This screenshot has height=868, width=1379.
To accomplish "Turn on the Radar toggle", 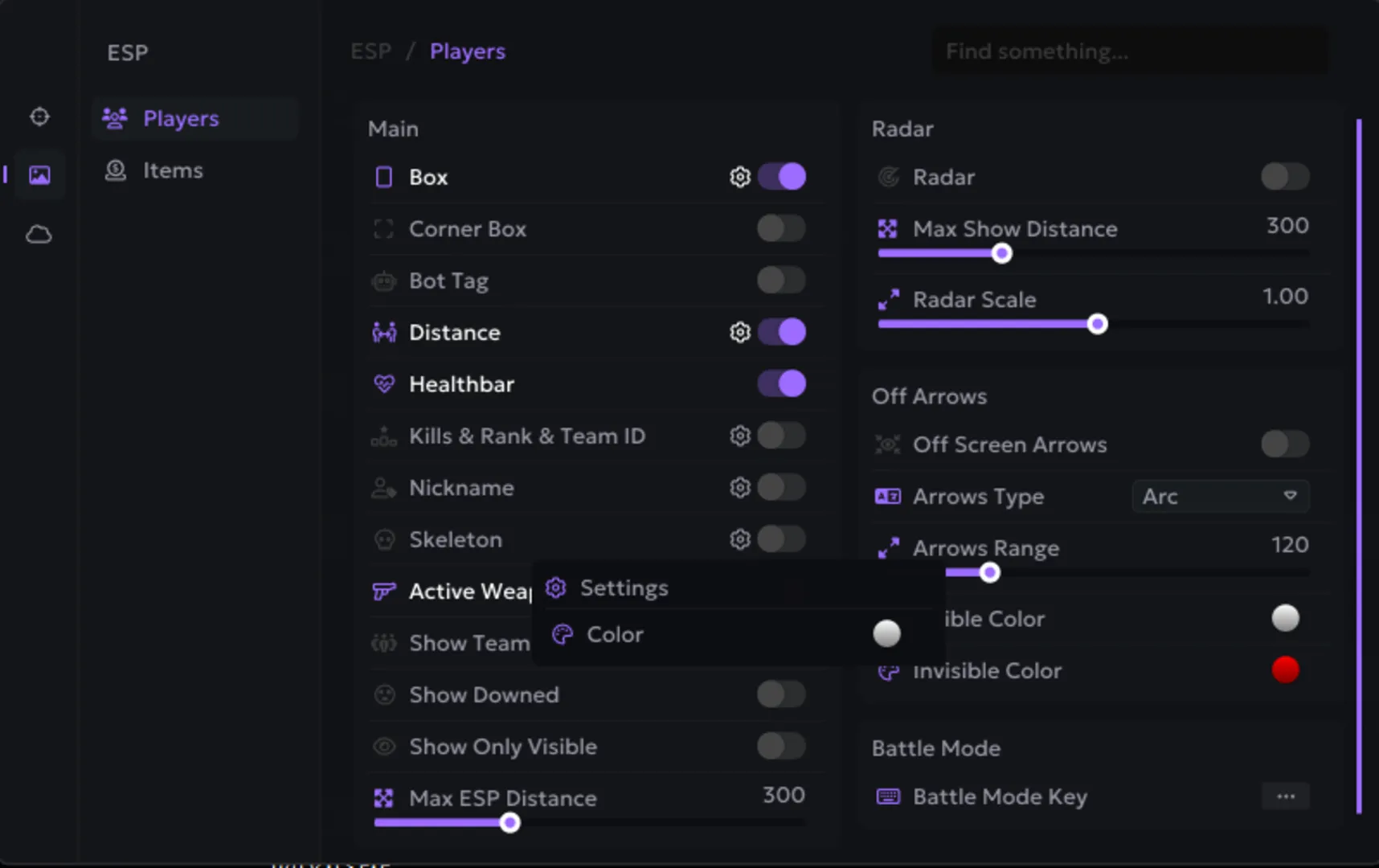I will click(1285, 177).
